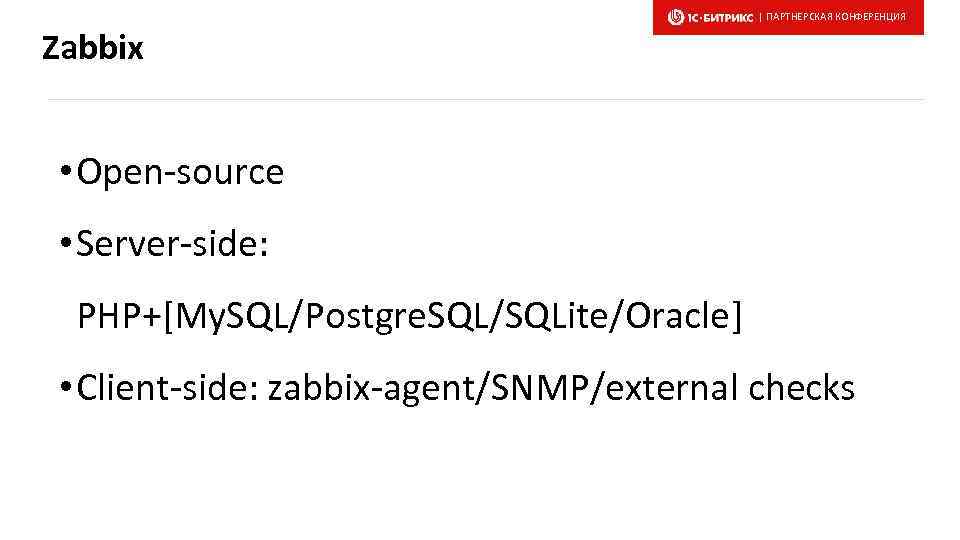
Task: Click the words external checks
Action: point(730,388)
